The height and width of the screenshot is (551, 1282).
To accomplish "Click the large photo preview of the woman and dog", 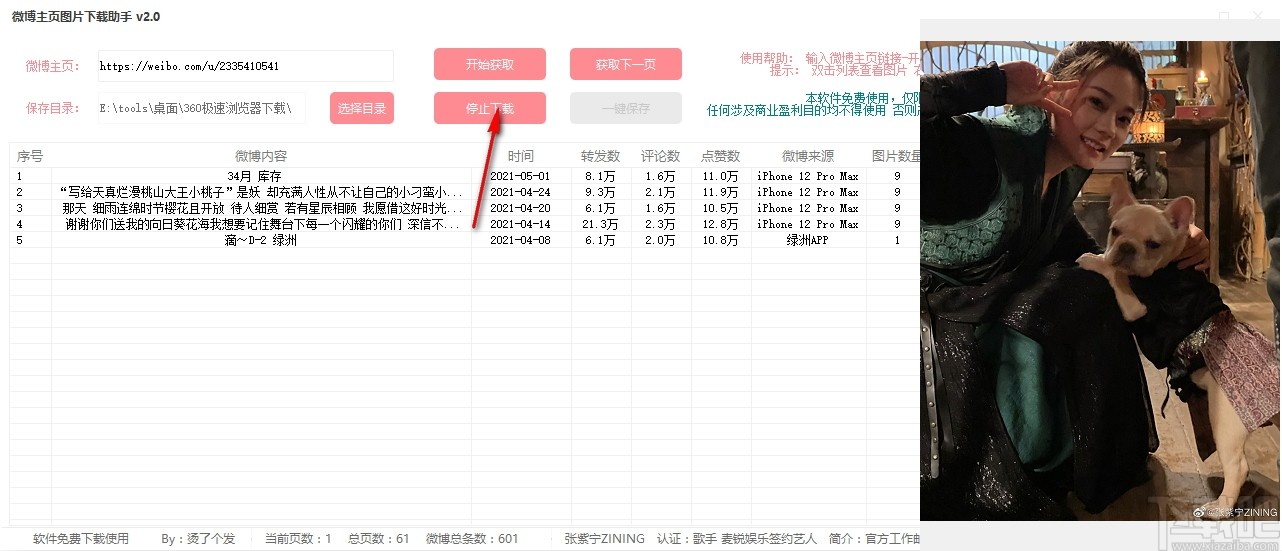I will click(x=1100, y=280).
